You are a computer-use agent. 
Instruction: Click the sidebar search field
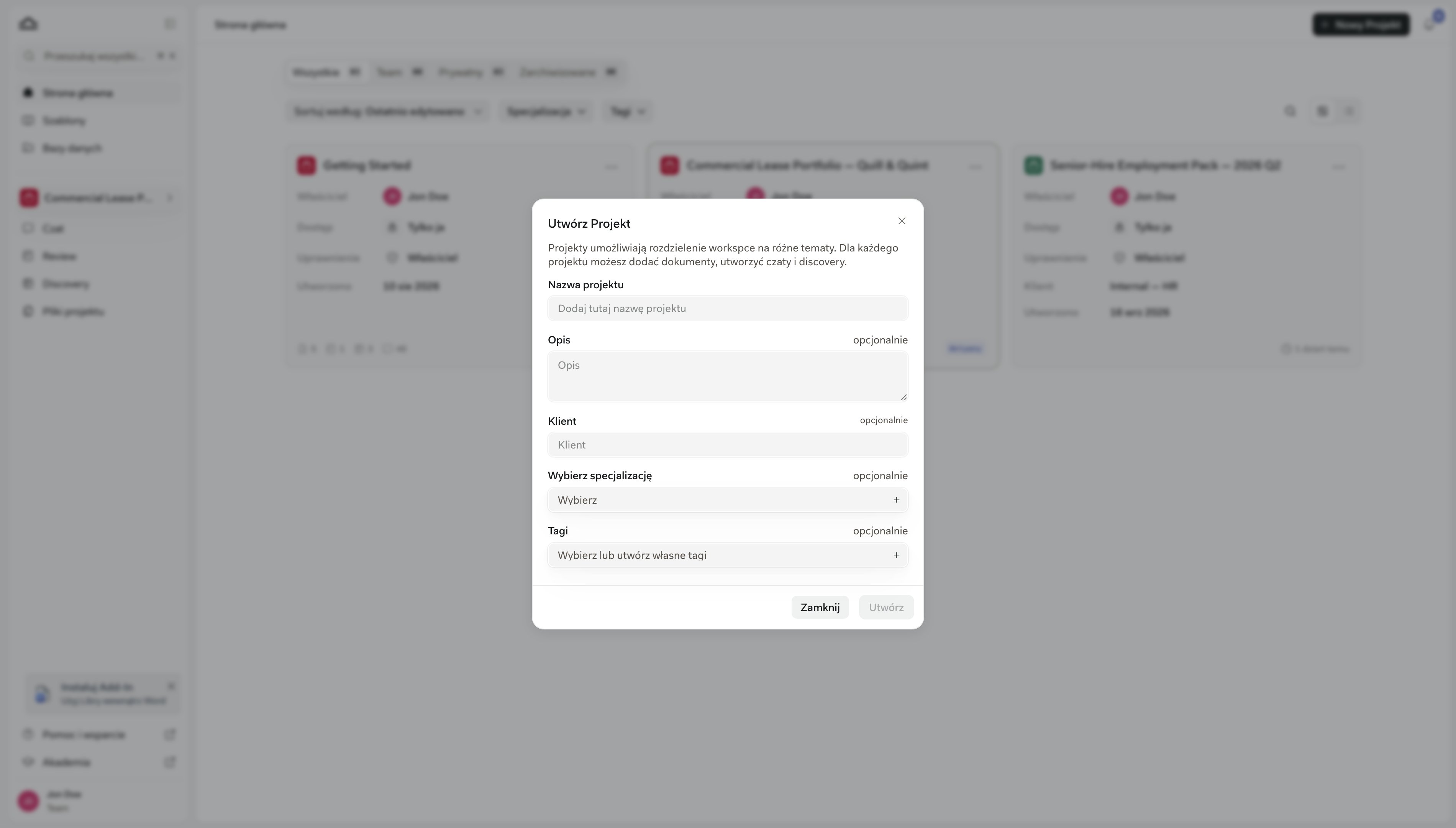tap(100, 56)
